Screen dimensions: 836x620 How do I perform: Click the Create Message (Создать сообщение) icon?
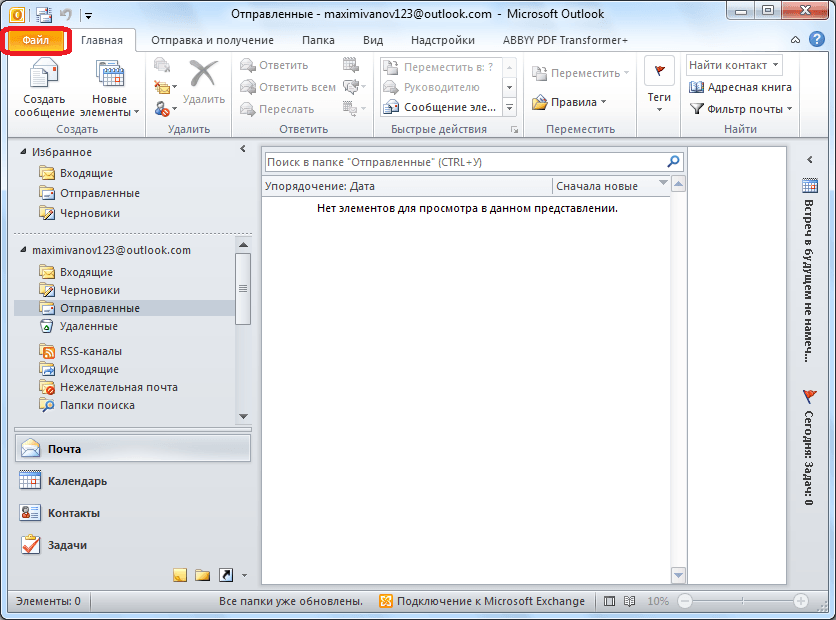tap(44, 78)
